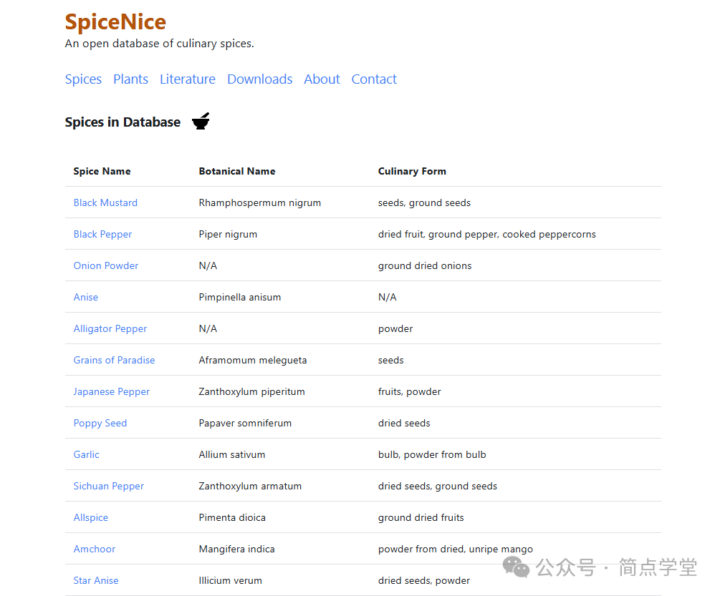Open the Literature navigation link
Image resolution: width=720 pixels, height=596 pixels.
click(187, 79)
